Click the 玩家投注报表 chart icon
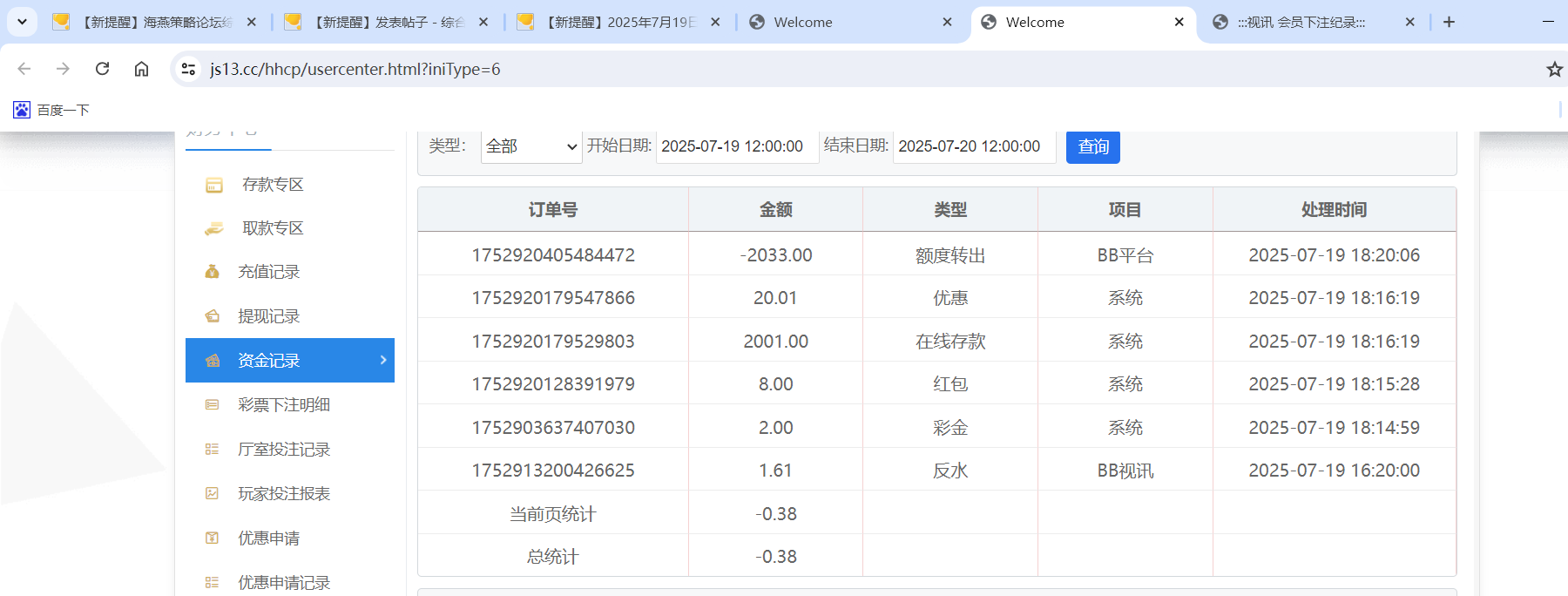1568x596 pixels. pos(212,494)
